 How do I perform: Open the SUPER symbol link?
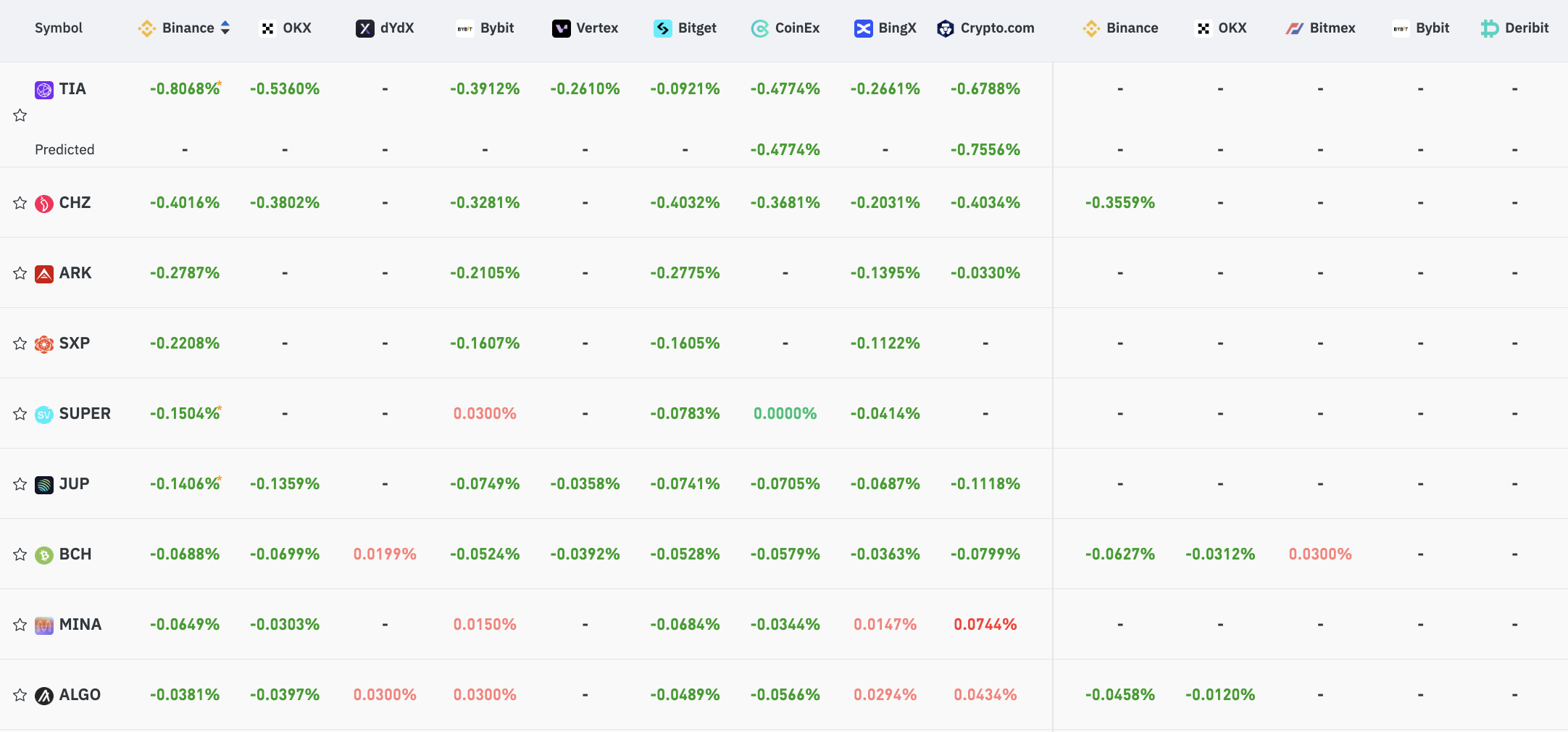[x=85, y=413]
